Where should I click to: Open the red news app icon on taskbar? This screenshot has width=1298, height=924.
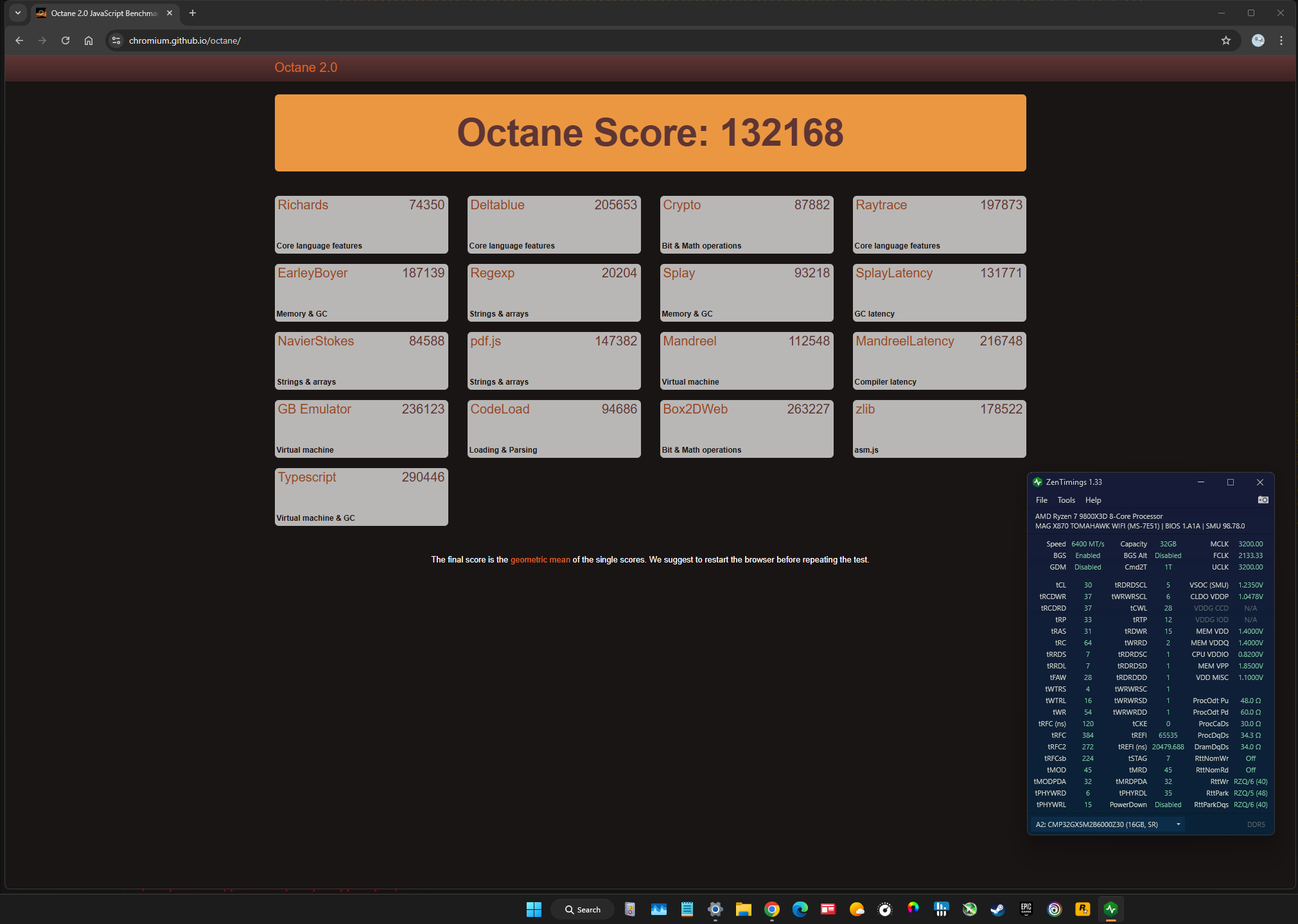click(x=828, y=909)
